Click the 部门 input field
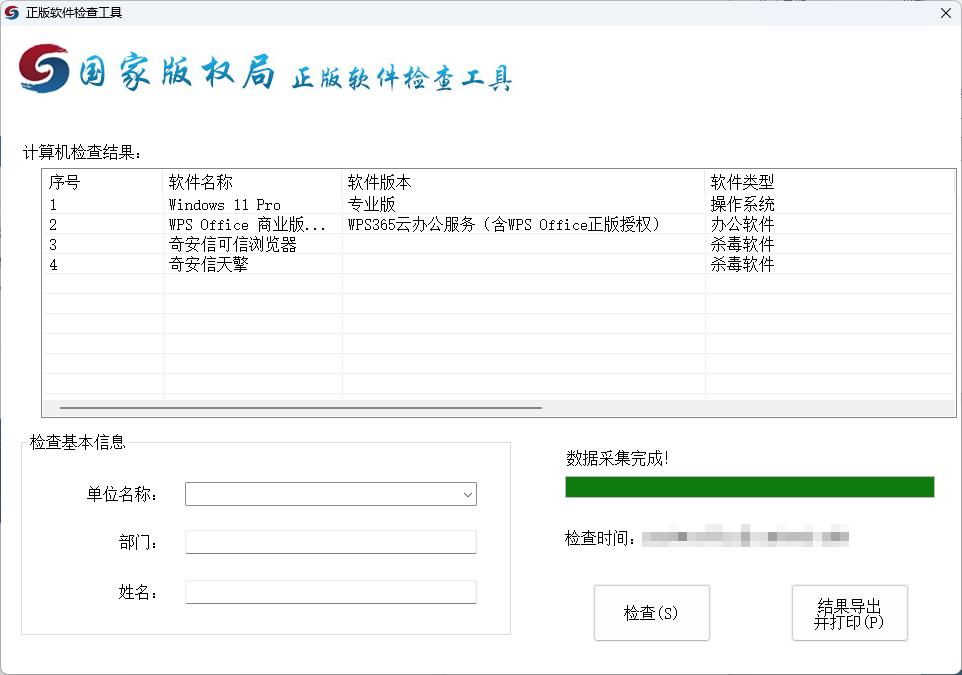Image resolution: width=962 pixels, height=675 pixels. 331,542
